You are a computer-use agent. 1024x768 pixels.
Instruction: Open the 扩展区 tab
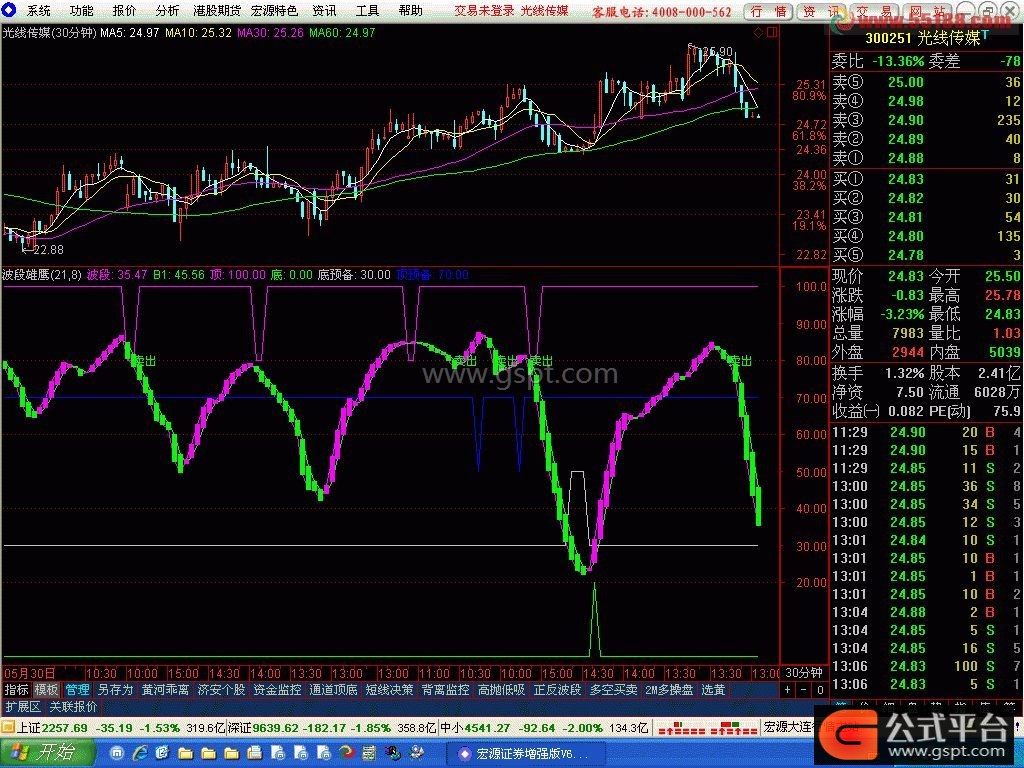[x=23, y=707]
